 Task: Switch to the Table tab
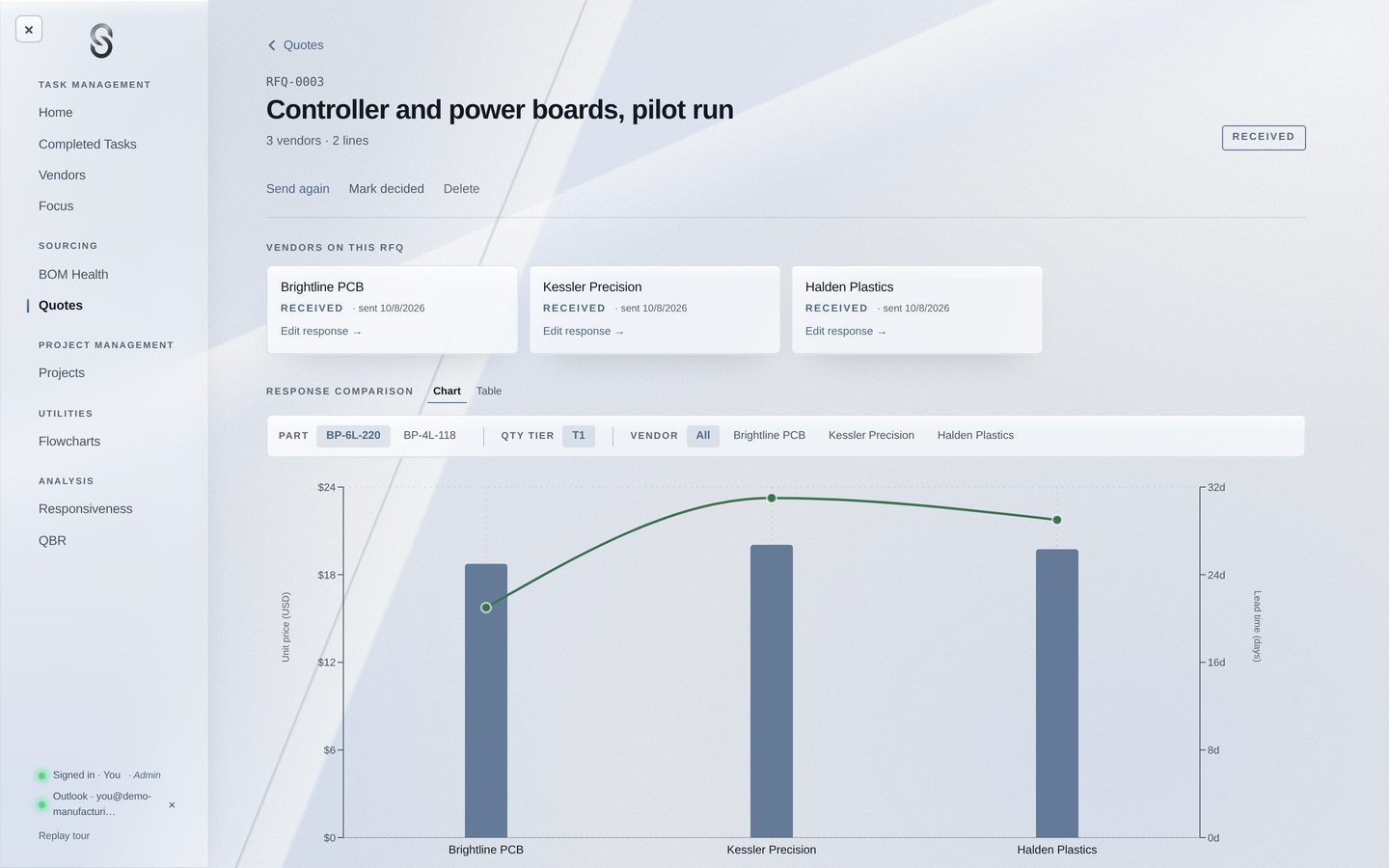[489, 392]
